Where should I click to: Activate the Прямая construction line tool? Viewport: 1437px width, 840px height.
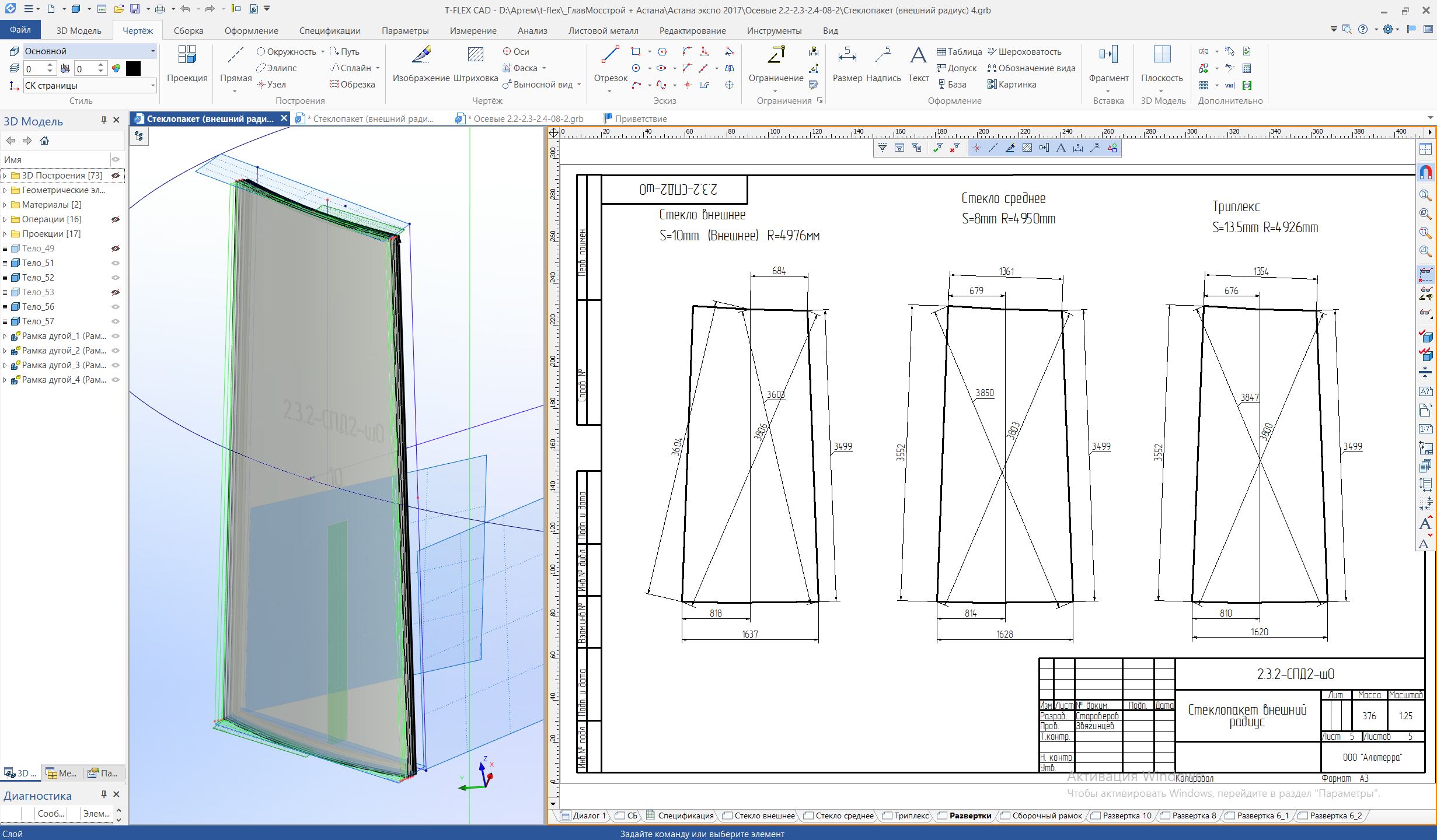[x=235, y=64]
